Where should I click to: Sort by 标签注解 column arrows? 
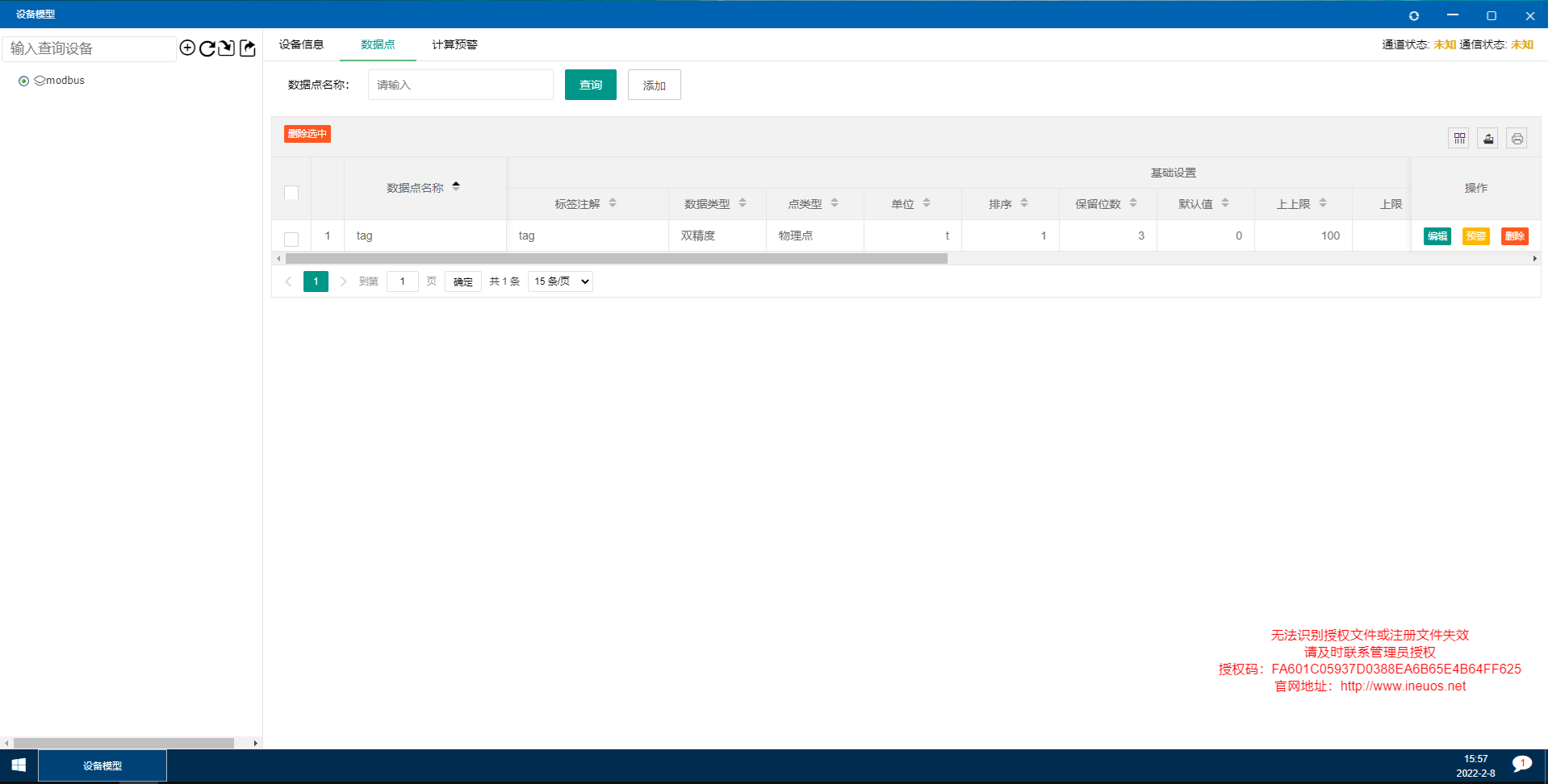pyautogui.click(x=613, y=203)
